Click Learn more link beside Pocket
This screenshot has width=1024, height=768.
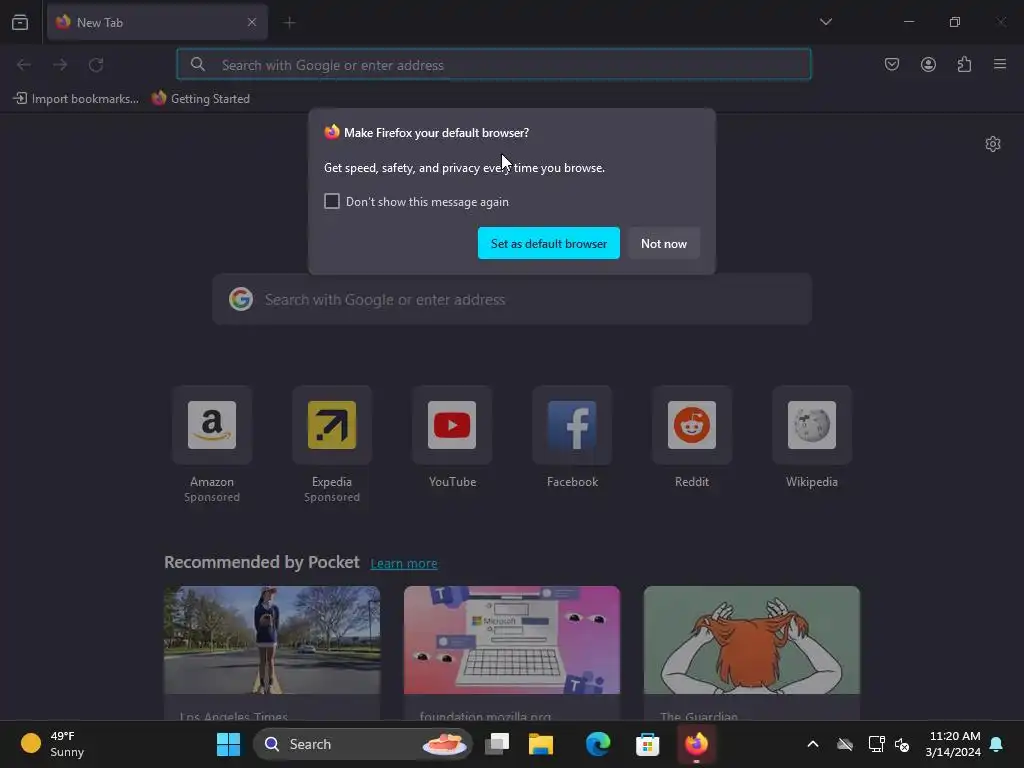coord(404,564)
